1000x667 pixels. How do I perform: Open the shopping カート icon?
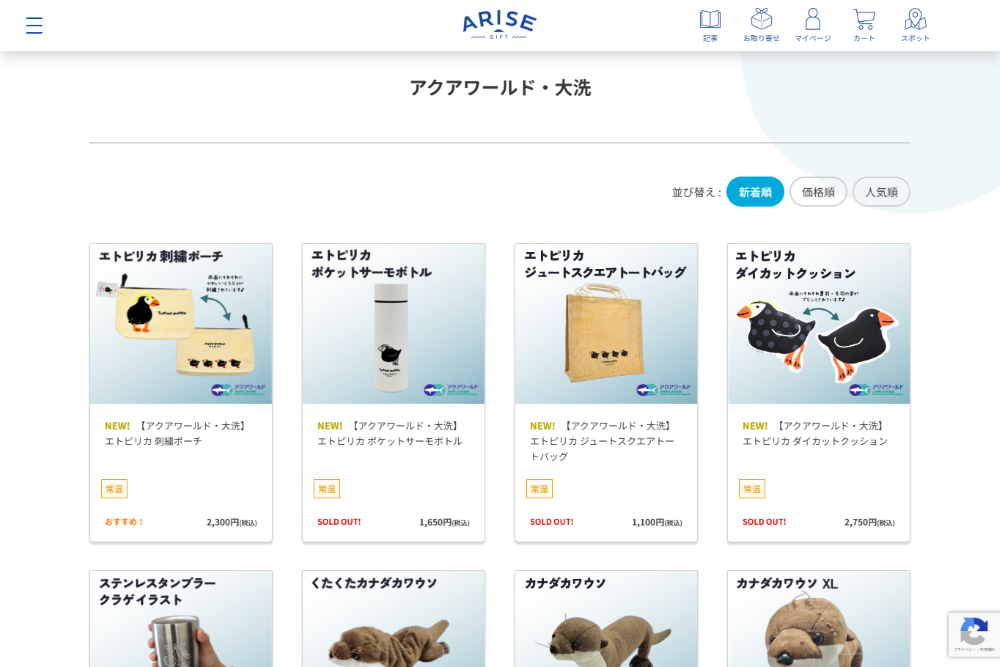(863, 18)
